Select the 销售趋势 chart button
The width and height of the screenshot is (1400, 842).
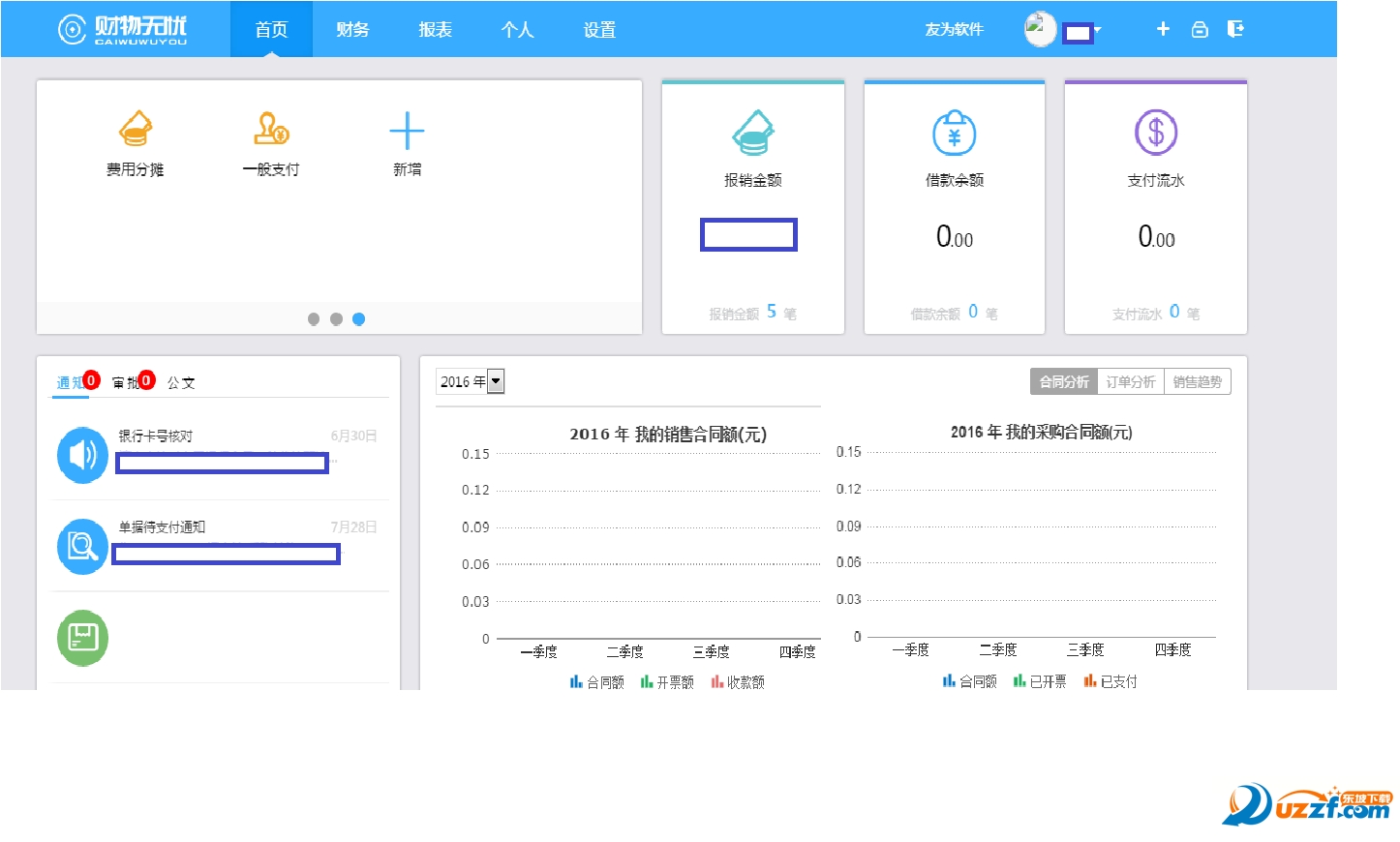click(x=1198, y=382)
